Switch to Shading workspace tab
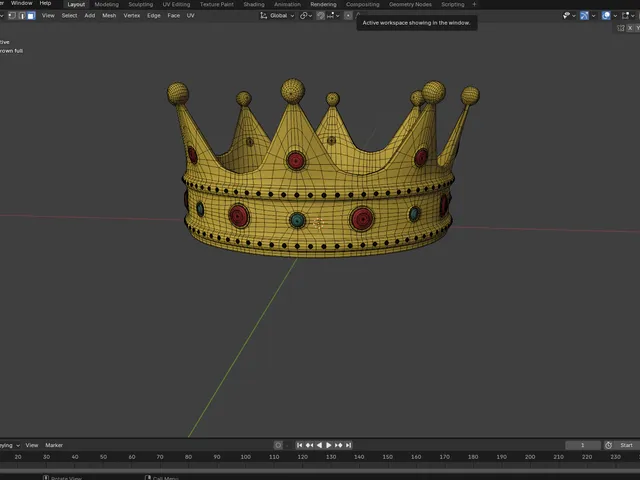This screenshot has width=640, height=480. (x=254, y=4)
